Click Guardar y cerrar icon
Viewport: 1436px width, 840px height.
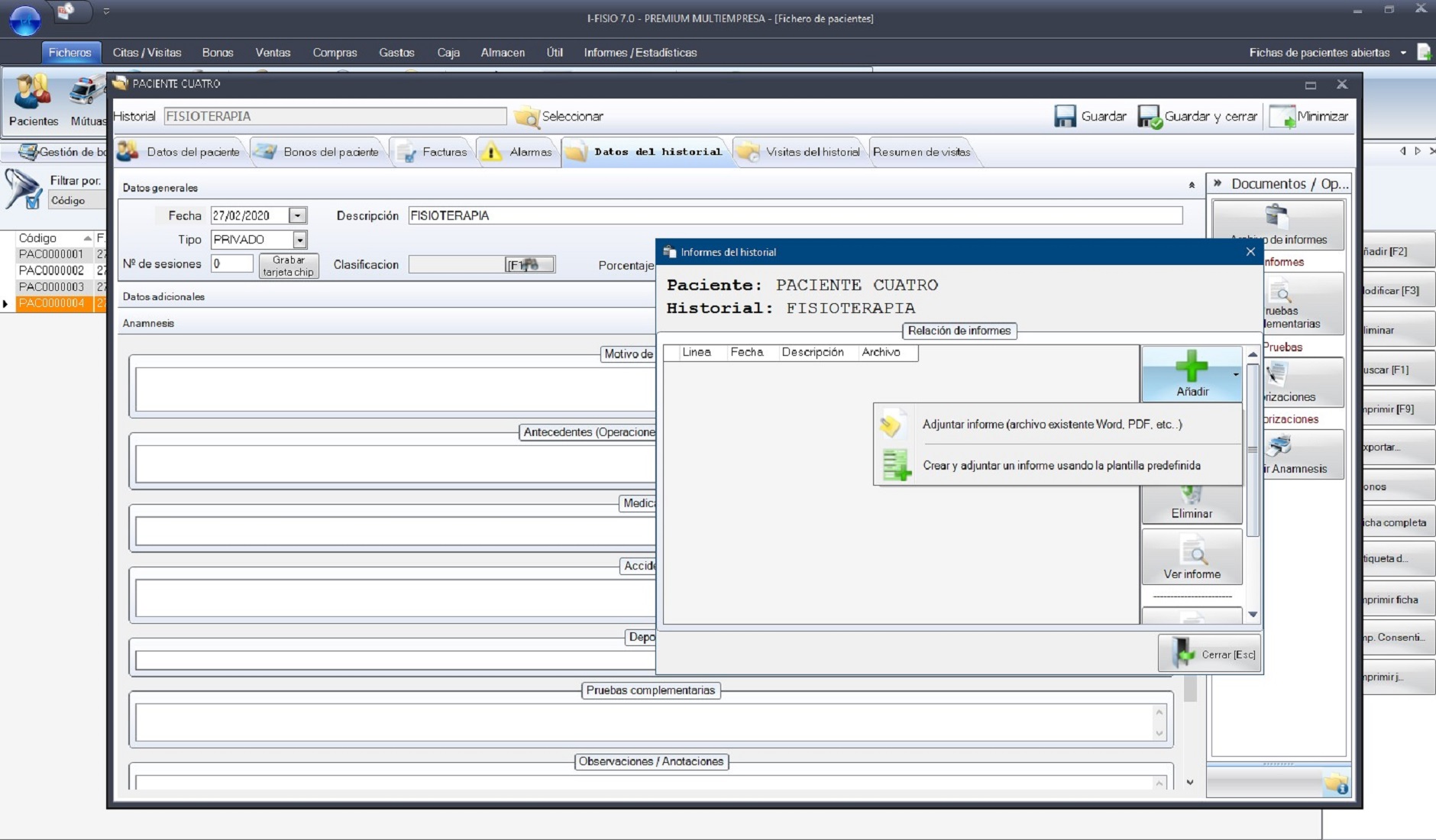click(1149, 116)
